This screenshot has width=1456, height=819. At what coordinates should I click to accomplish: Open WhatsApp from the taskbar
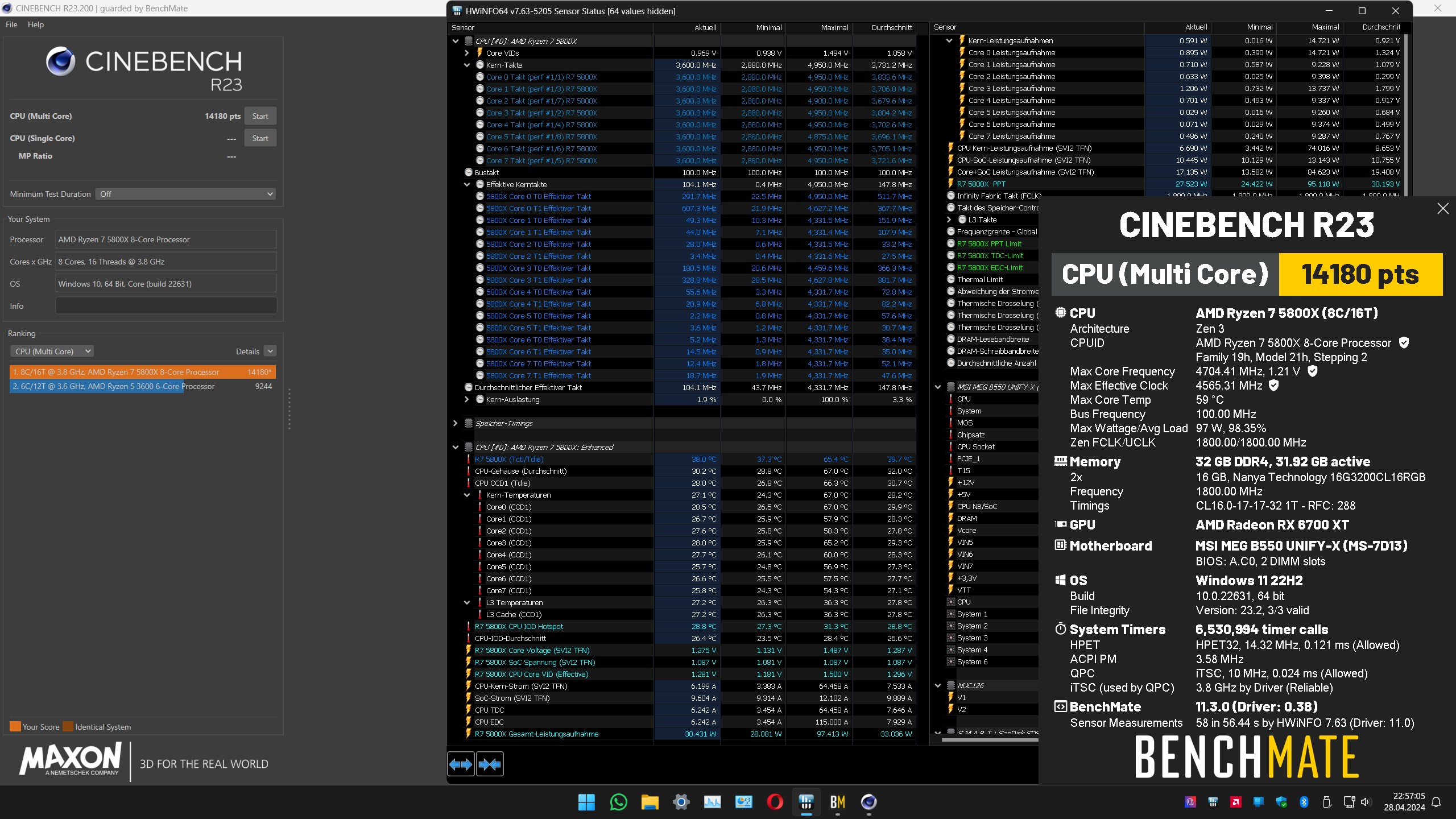point(618,802)
